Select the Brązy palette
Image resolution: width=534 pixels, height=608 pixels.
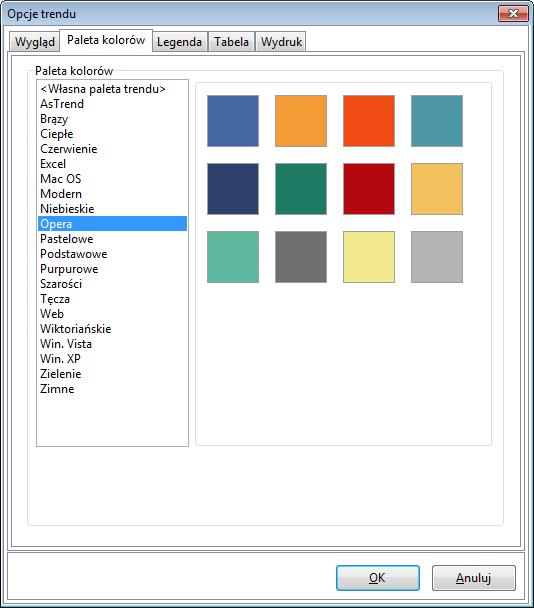[x=112, y=119]
